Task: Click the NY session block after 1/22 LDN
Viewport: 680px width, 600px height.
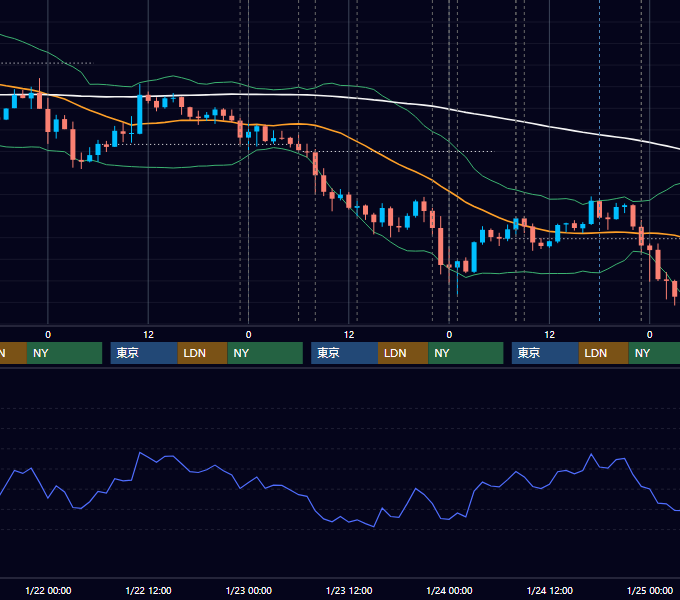Action: [265, 353]
